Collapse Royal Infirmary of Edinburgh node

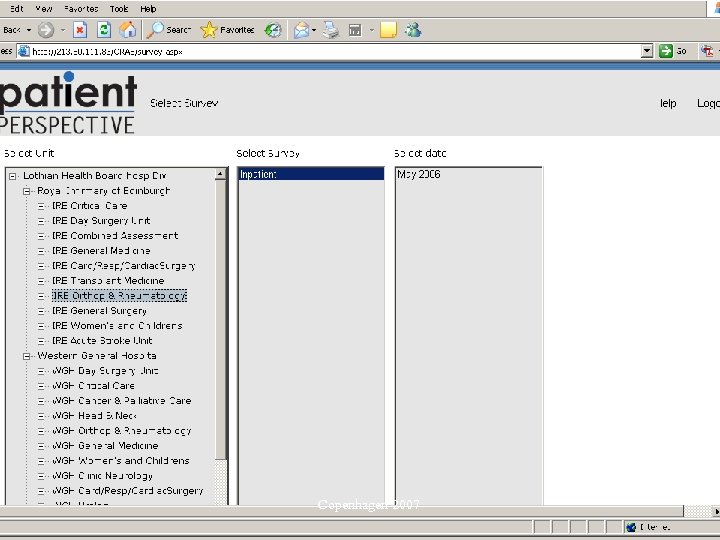[x=27, y=191]
